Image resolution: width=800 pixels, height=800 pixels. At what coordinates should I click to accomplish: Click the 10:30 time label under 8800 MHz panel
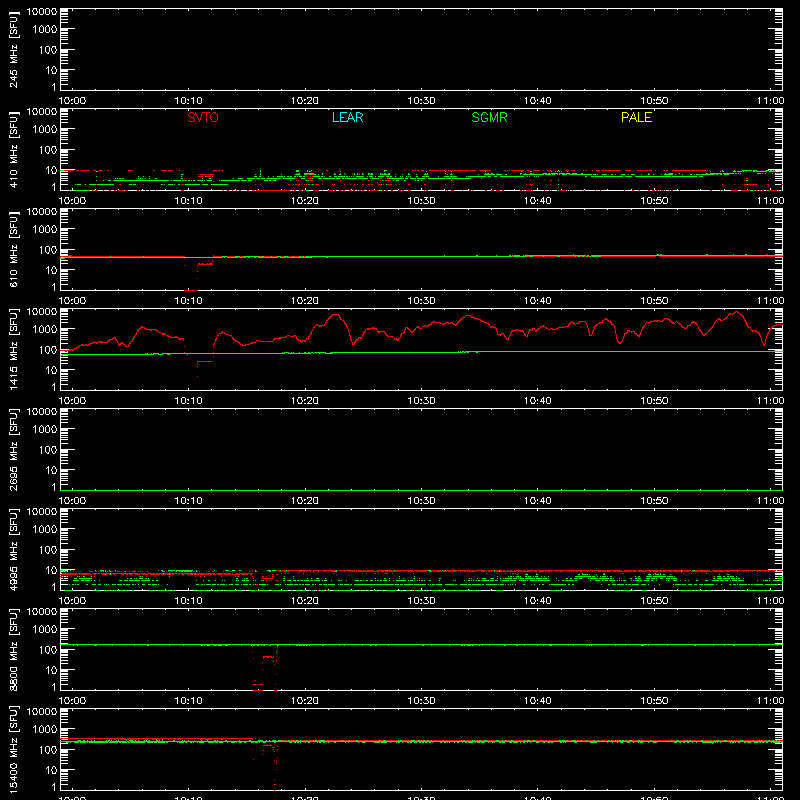coord(421,701)
